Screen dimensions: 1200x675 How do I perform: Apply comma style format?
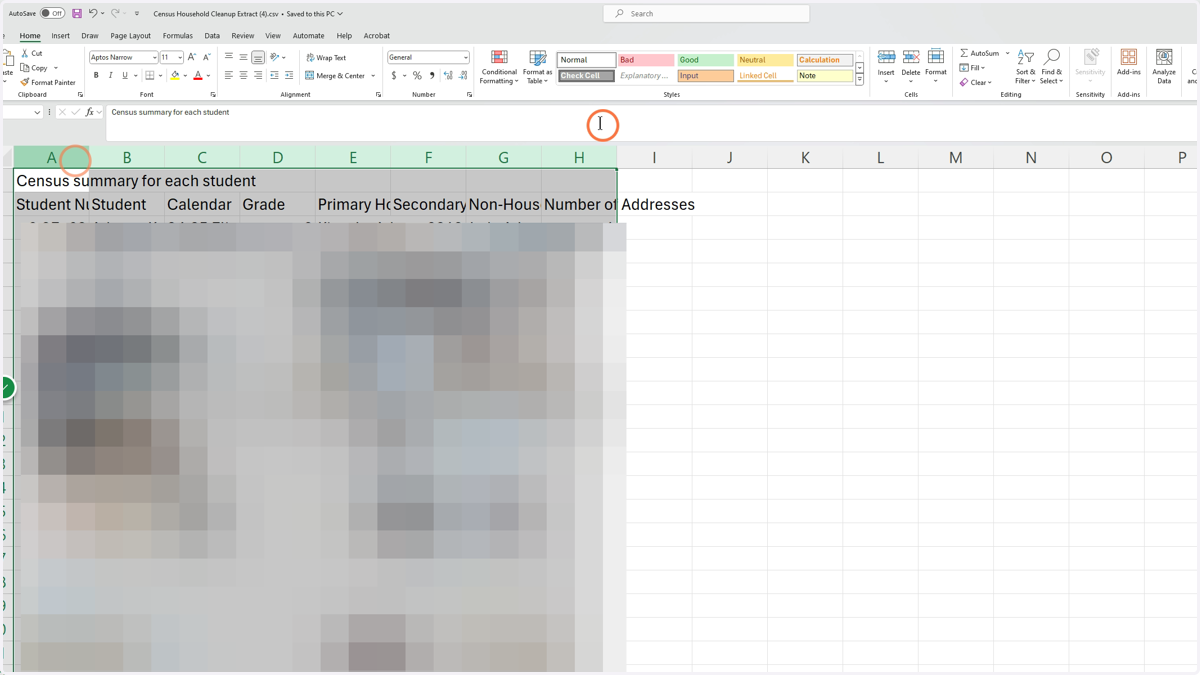432,75
